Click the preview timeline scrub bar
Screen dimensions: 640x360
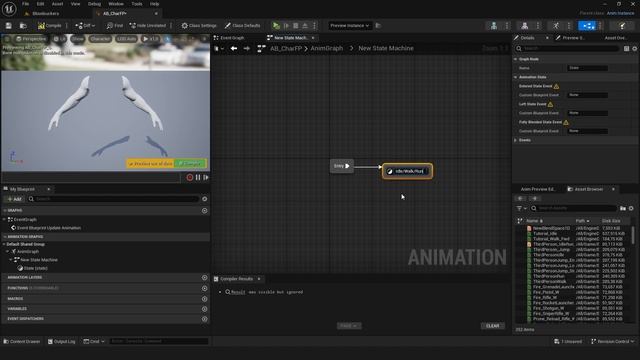pyautogui.click(x=91, y=178)
